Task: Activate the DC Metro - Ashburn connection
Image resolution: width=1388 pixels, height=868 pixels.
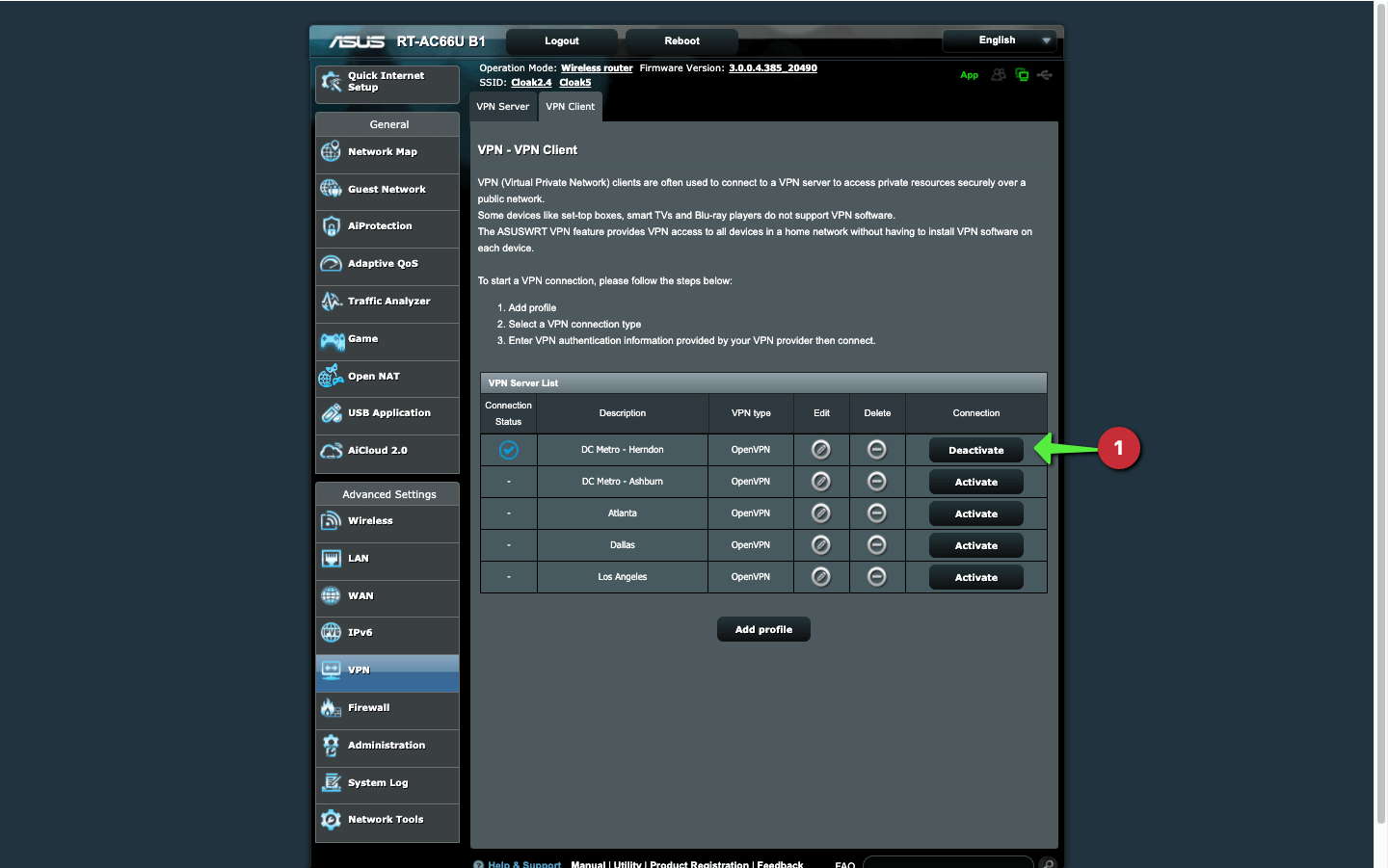Action: pos(976,483)
